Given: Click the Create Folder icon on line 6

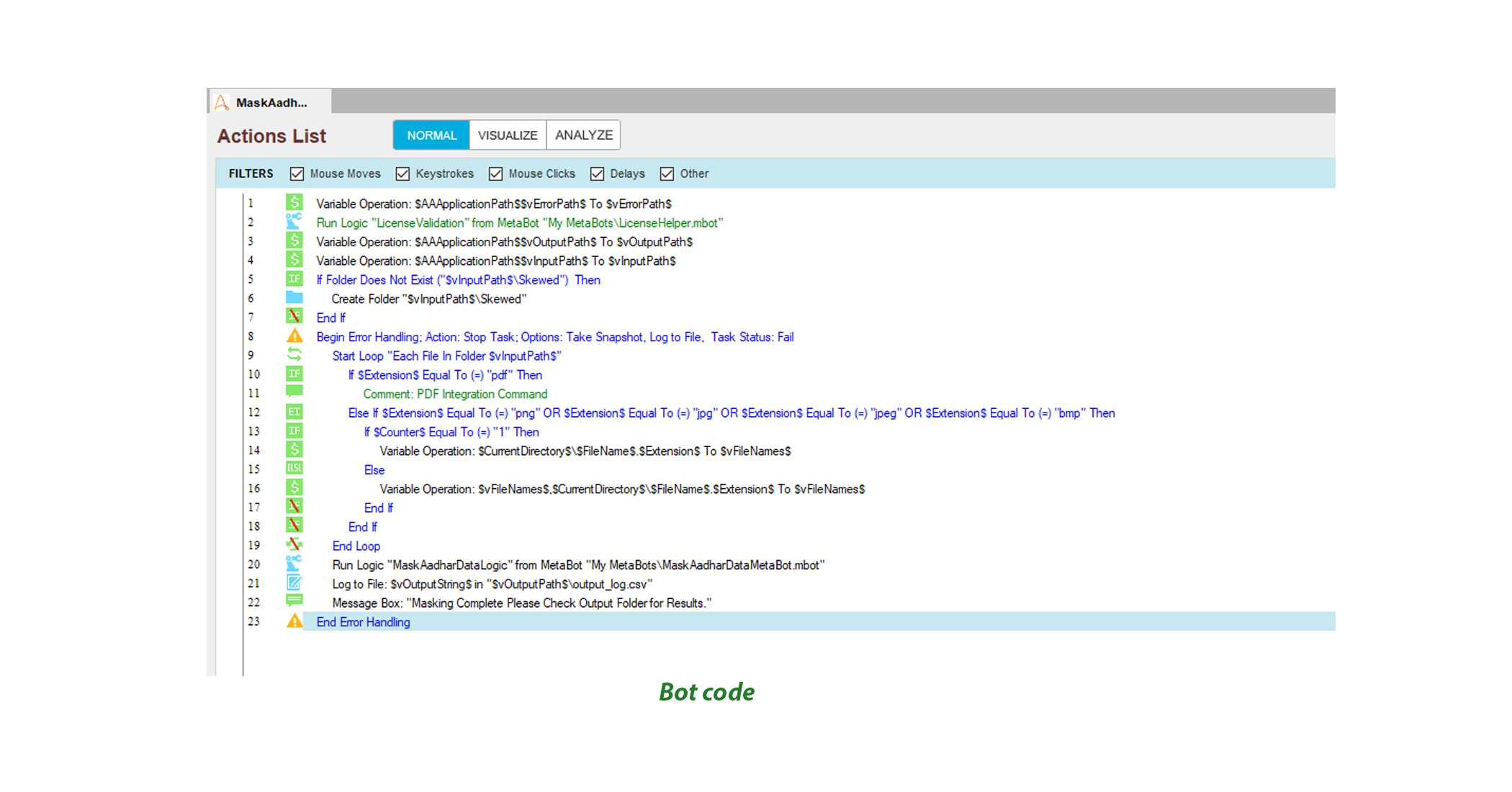Looking at the screenshot, I should (294, 298).
